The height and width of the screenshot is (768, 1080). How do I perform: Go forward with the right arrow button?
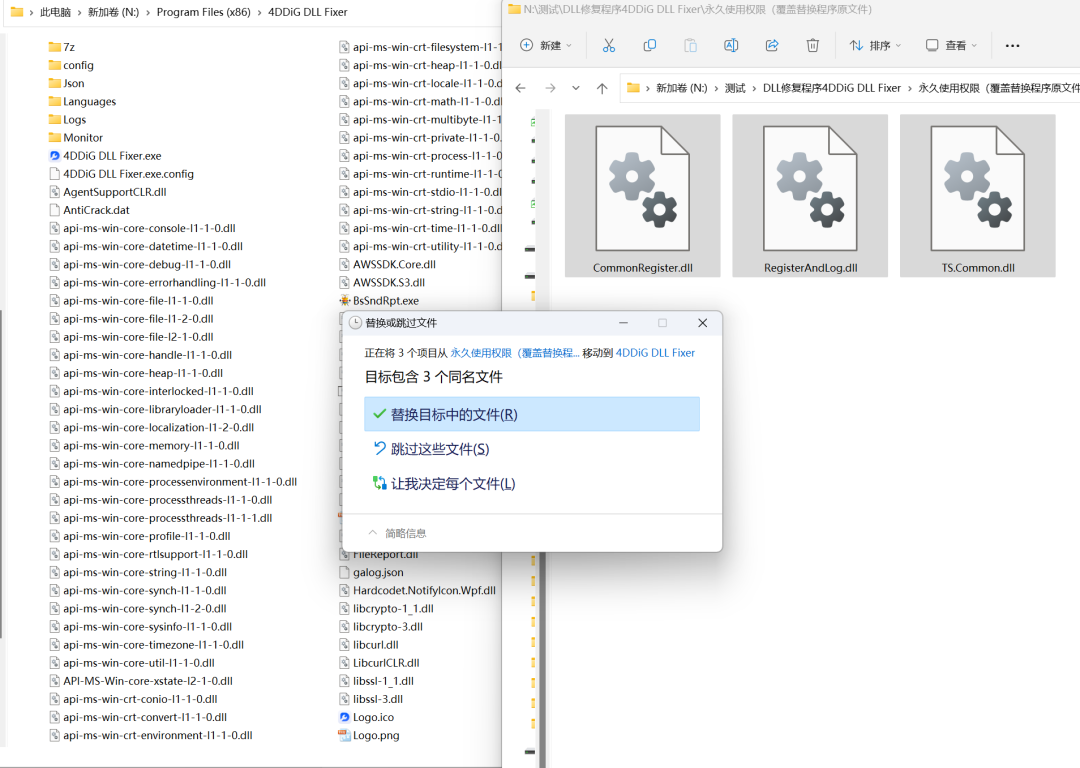(550, 88)
